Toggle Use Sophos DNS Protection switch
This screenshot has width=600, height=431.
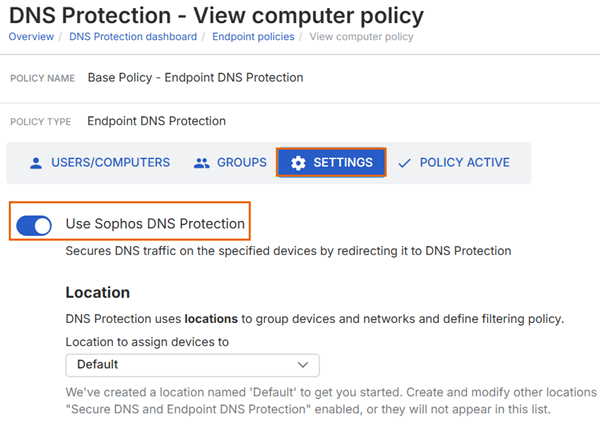point(34,225)
